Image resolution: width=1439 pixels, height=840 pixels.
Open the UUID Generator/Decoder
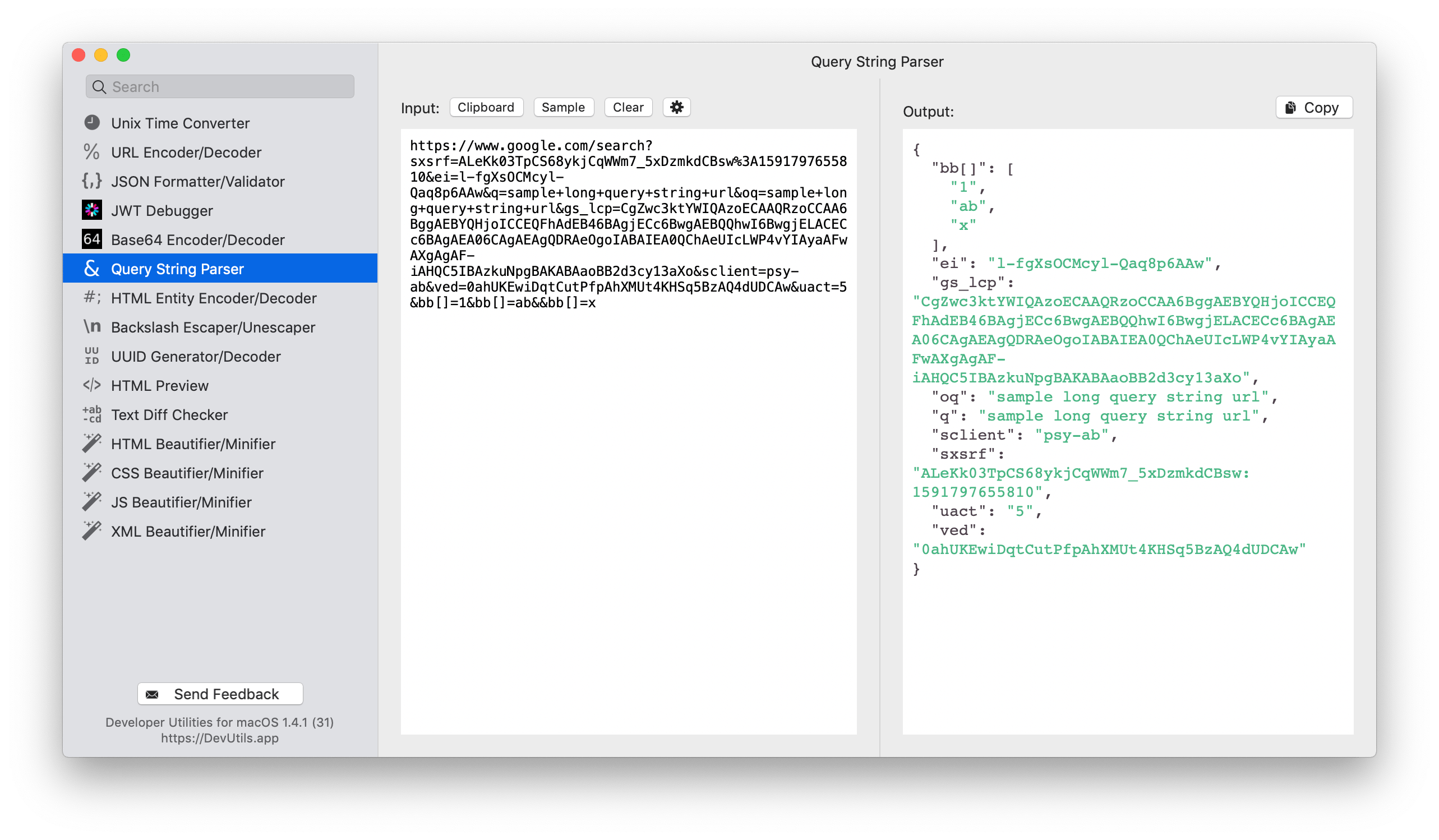coord(195,356)
